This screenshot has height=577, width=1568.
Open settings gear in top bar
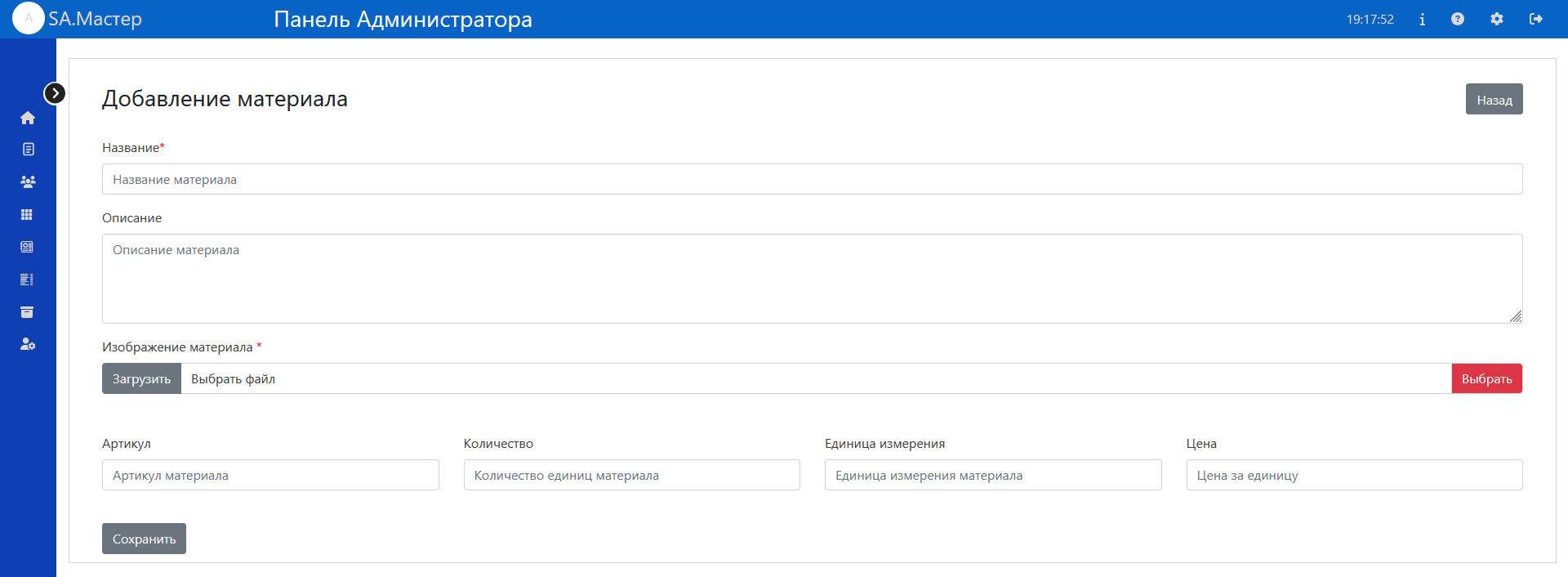point(1497,20)
